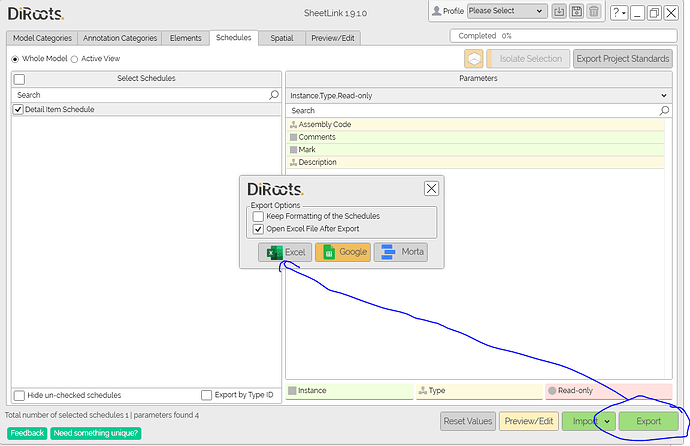Click the Excel icon in Export Options
This screenshot has width=690, height=446.
pos(275,252)
